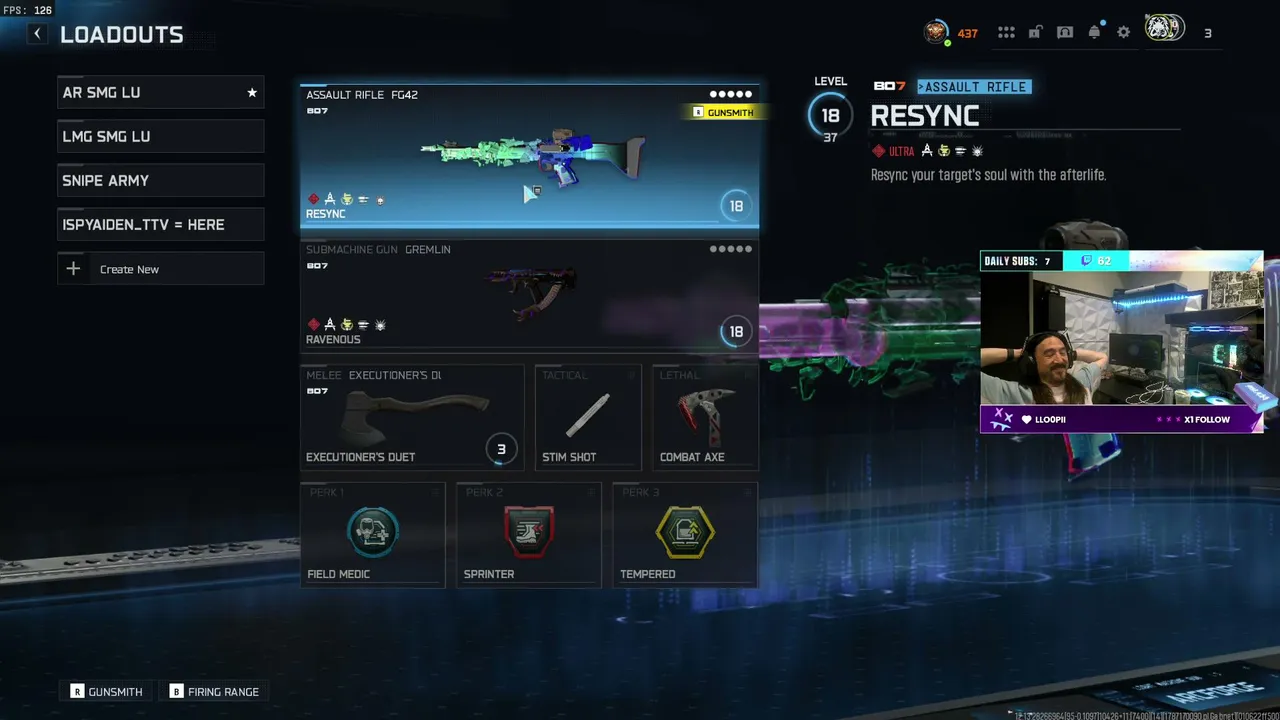Screen dimensions: 1280x720
Task: Open Firing Range from the bottom bar label
Action: tap(223, 692)
